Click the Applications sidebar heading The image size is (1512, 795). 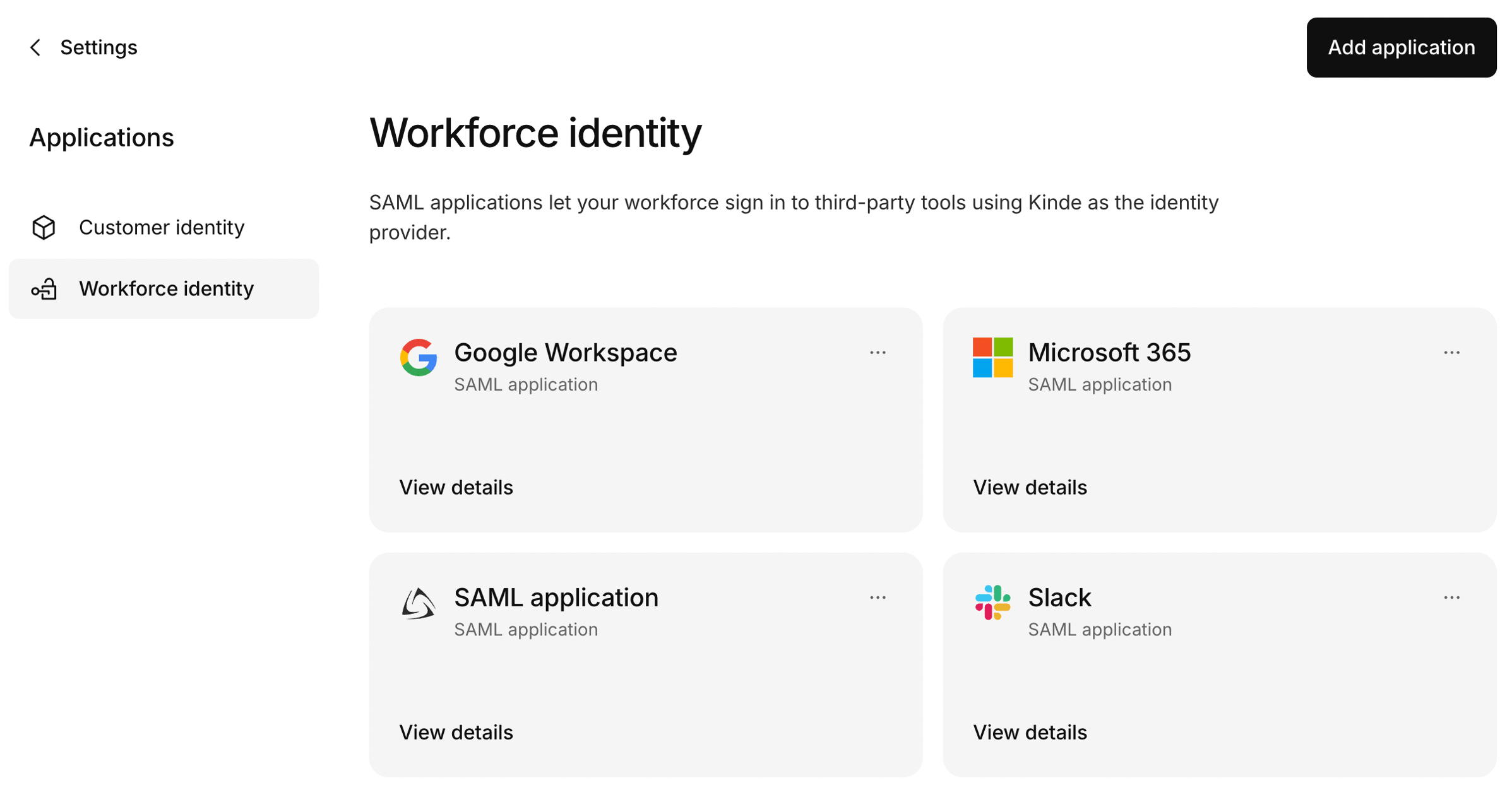click(x=102, y=138)
